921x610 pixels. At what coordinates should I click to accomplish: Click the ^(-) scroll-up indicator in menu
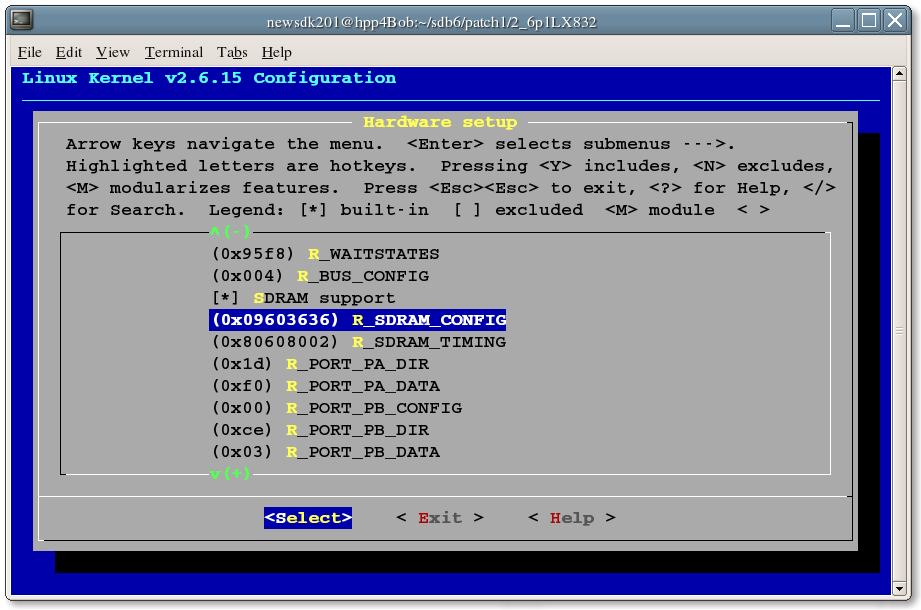pos(230,231)
